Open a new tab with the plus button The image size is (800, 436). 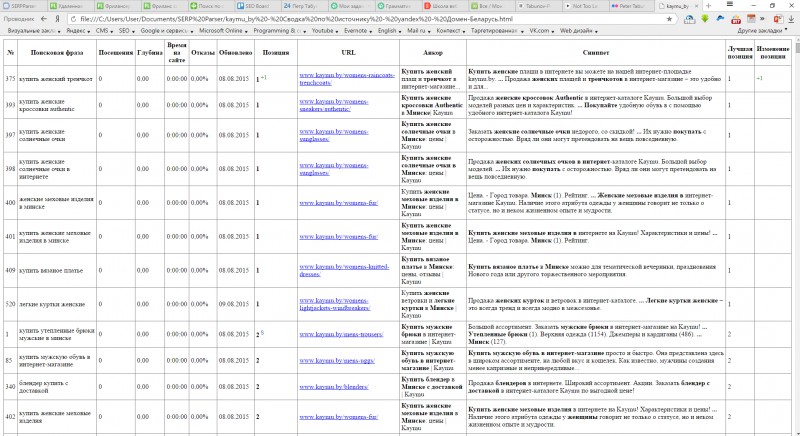point(708,6)
